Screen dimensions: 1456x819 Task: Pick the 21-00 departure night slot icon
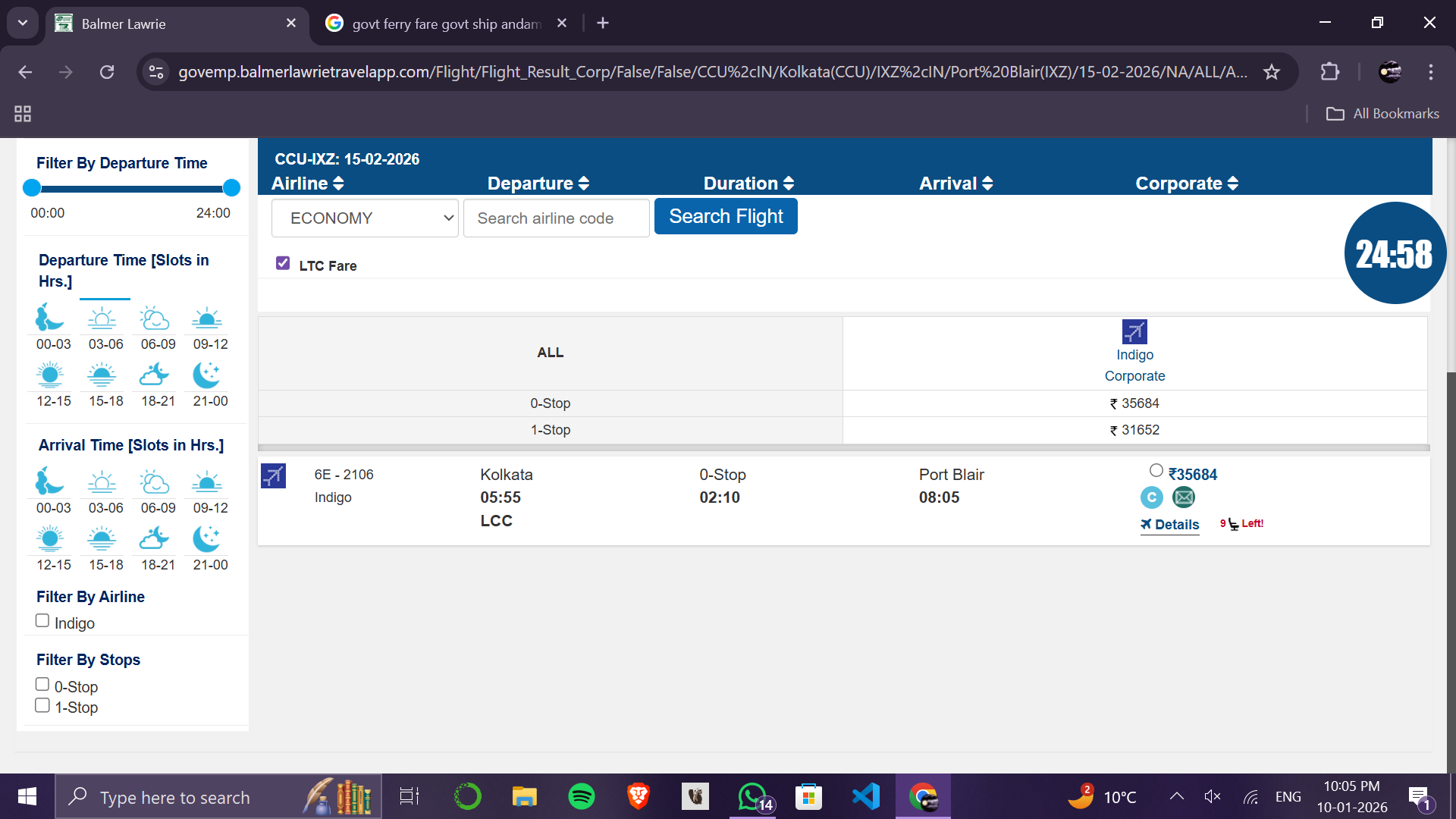207,375
